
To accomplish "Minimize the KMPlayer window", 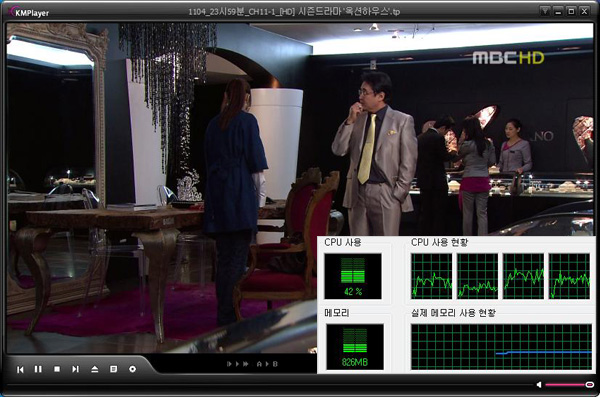I will [558, 11].
